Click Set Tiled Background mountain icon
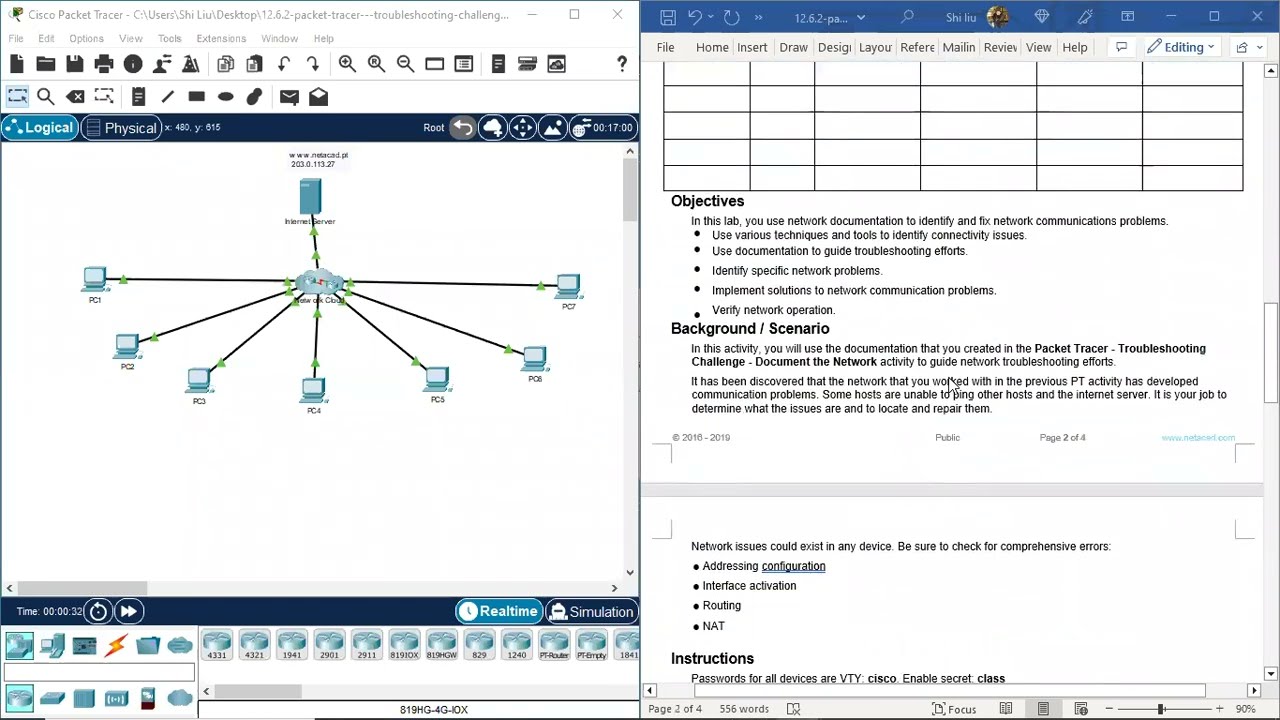 click(552, 127)
